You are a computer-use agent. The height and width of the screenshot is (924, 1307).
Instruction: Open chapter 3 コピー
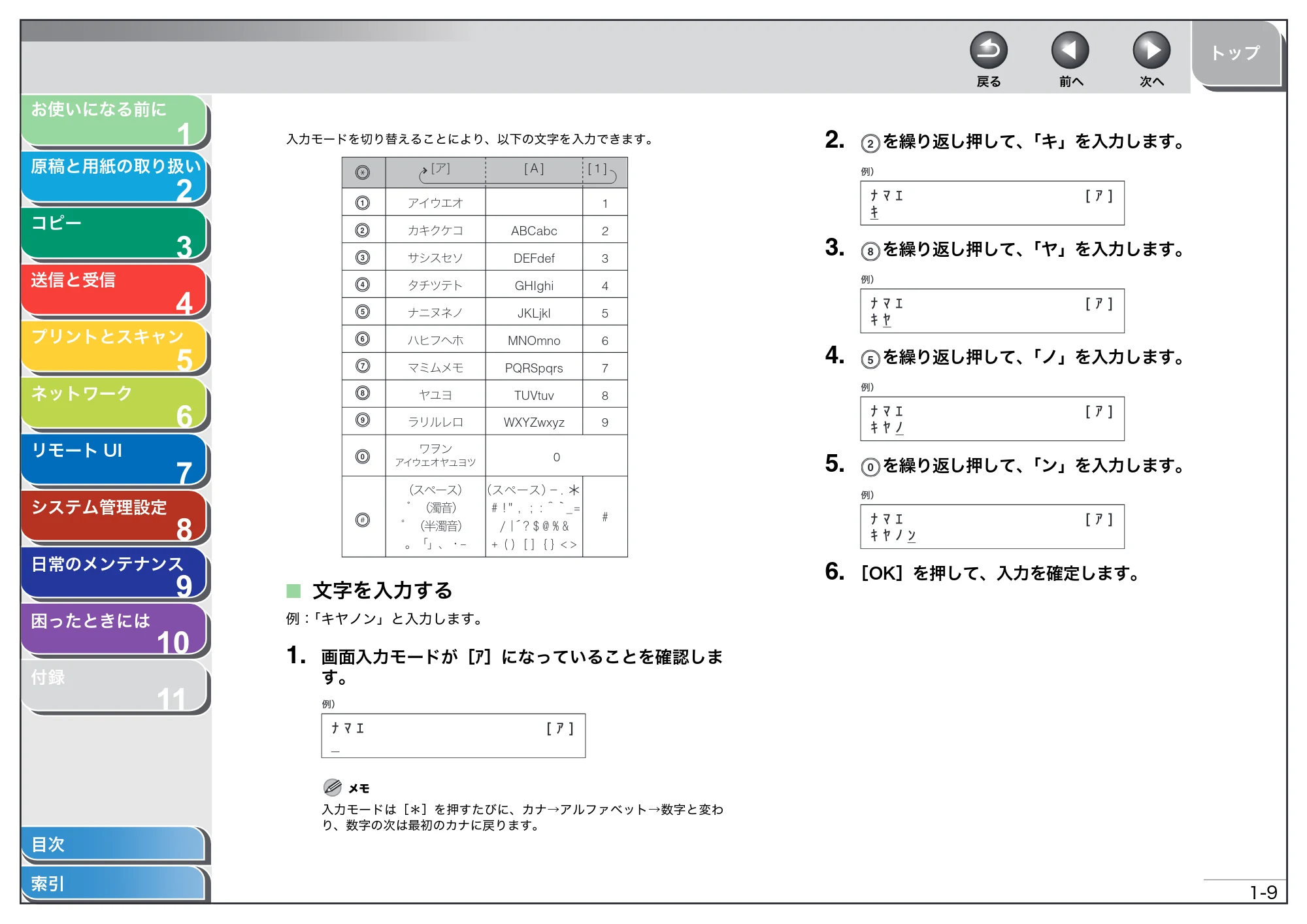pyautogui.click(x=114, y=234)
